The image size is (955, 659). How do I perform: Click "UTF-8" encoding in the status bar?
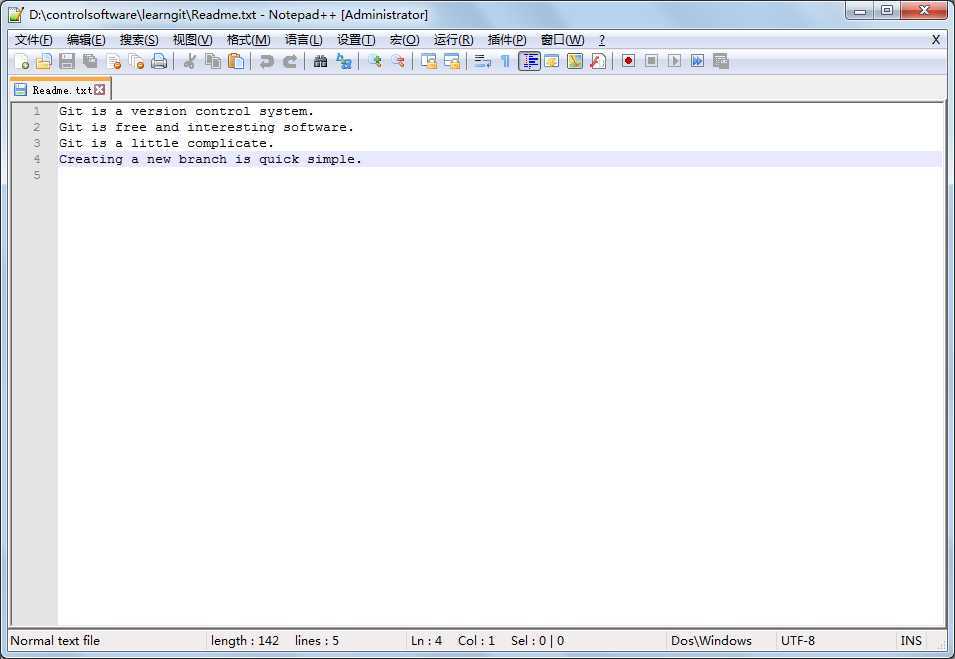pos(798,641)
